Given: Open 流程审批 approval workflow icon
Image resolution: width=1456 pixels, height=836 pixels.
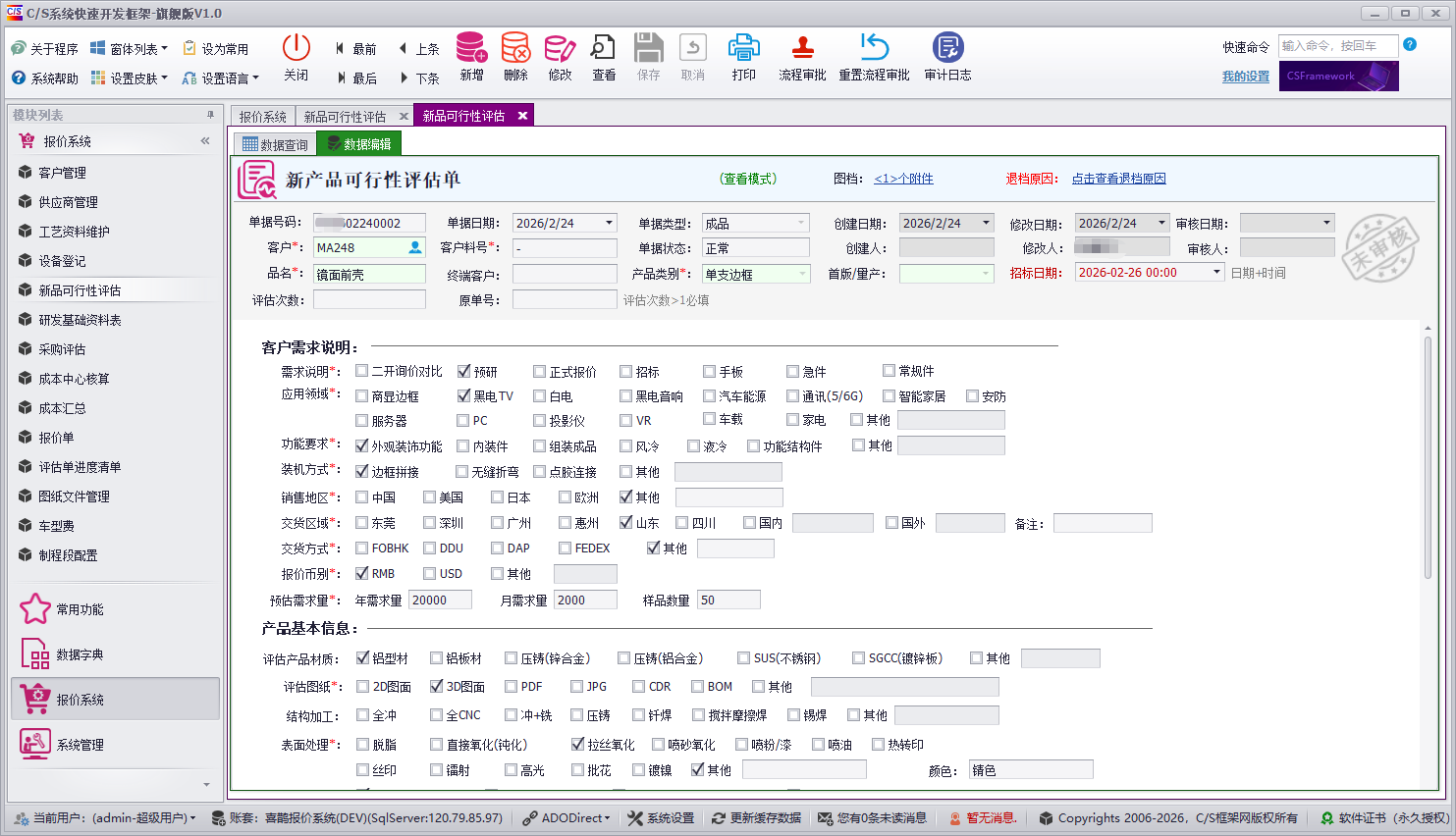Looking at the screenshot, I should pyautogui.click(x=802, y=47).
